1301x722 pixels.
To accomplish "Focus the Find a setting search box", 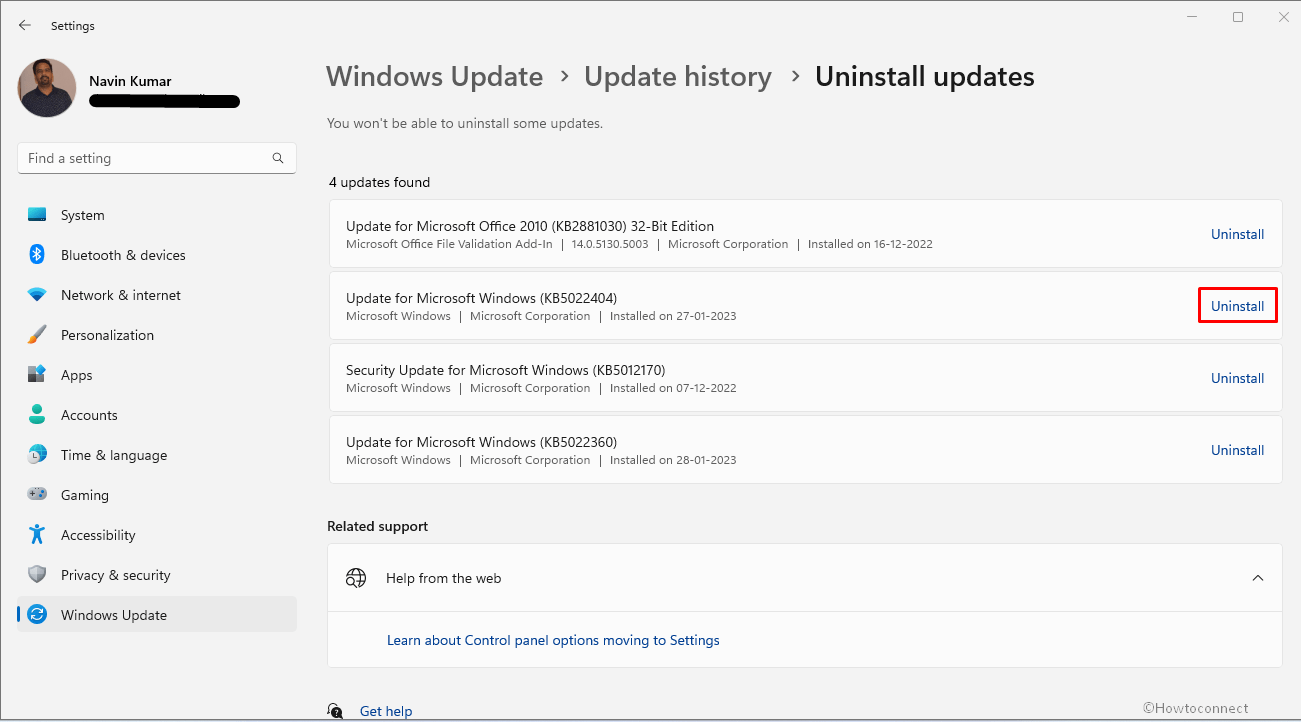I will (x=157, y=158).
